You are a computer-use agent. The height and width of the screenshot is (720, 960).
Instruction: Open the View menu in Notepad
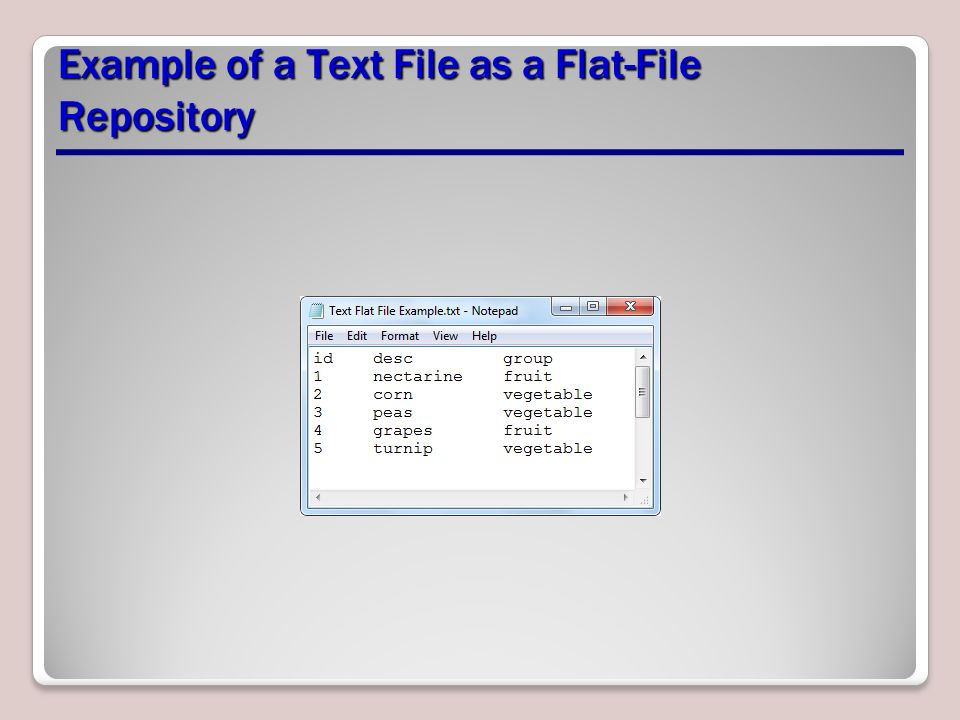point(445,336)
